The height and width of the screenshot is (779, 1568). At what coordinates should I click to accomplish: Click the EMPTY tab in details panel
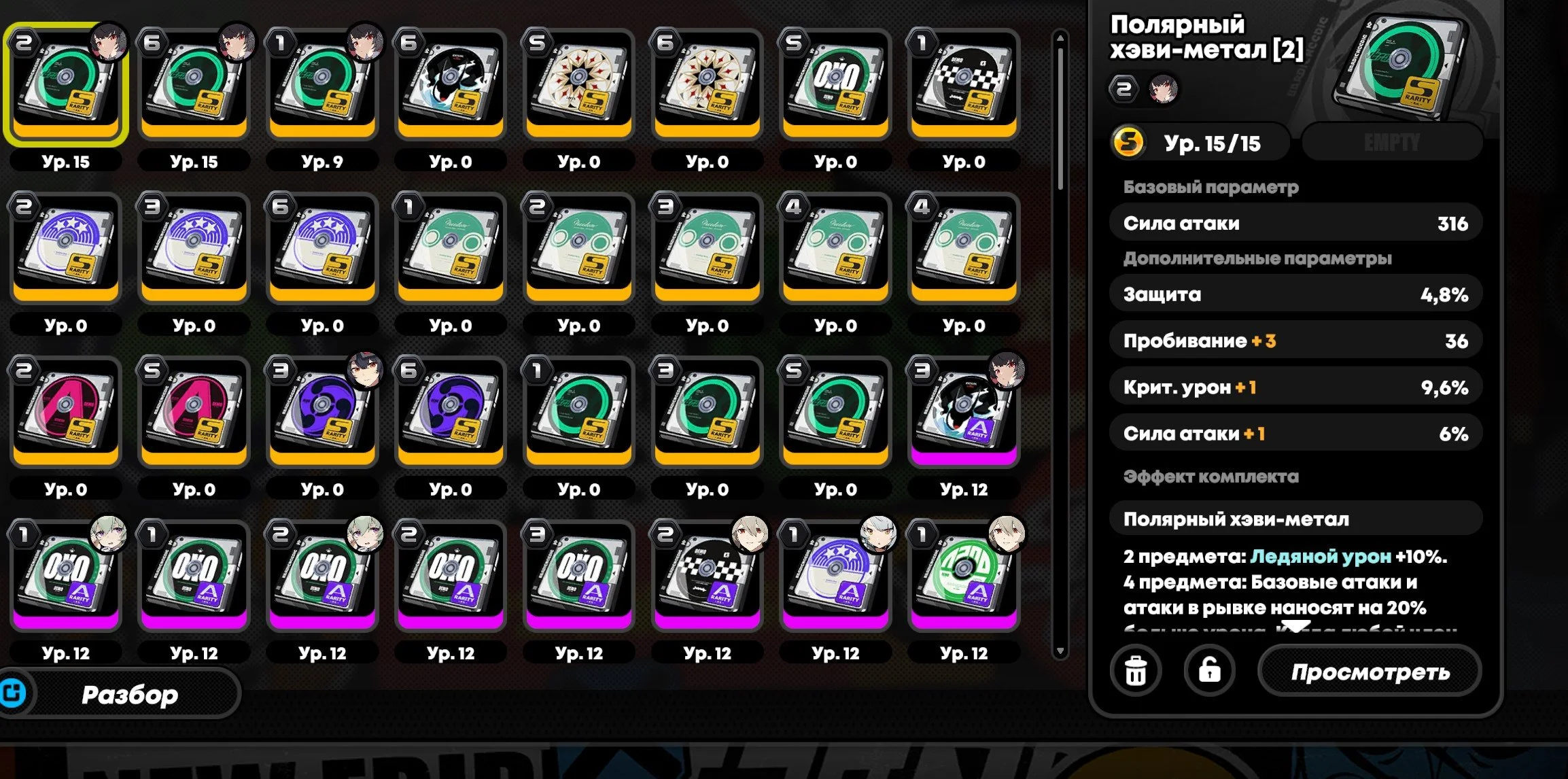tap(1391, 143)
